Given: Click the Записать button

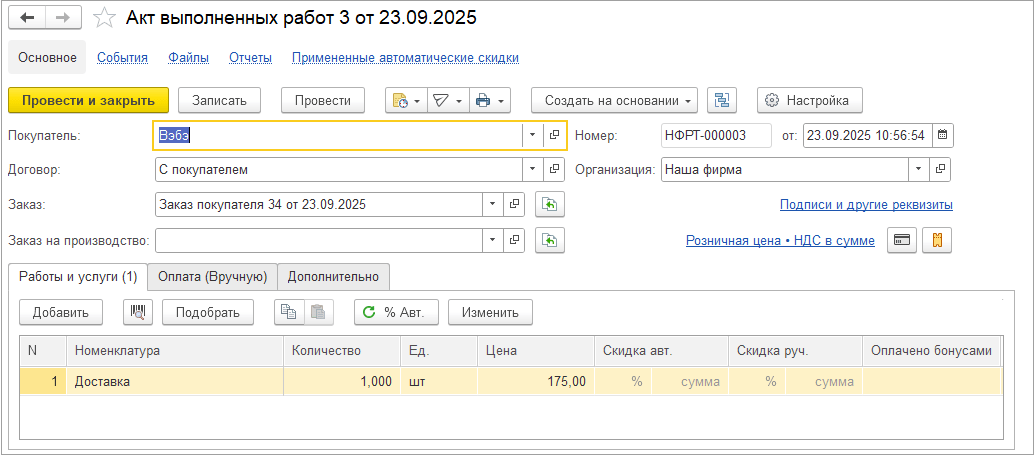Looking at the screenshot, I should pyautogui.click(x=220, y=101).
